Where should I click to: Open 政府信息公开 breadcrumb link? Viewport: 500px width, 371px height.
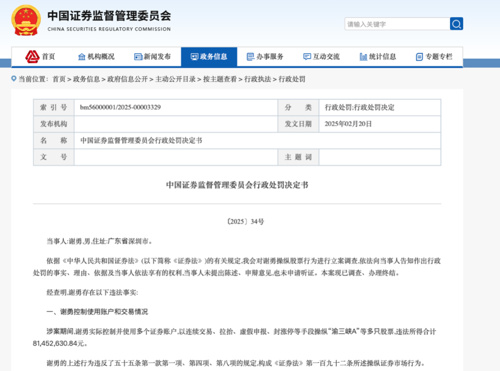(128, 79)
